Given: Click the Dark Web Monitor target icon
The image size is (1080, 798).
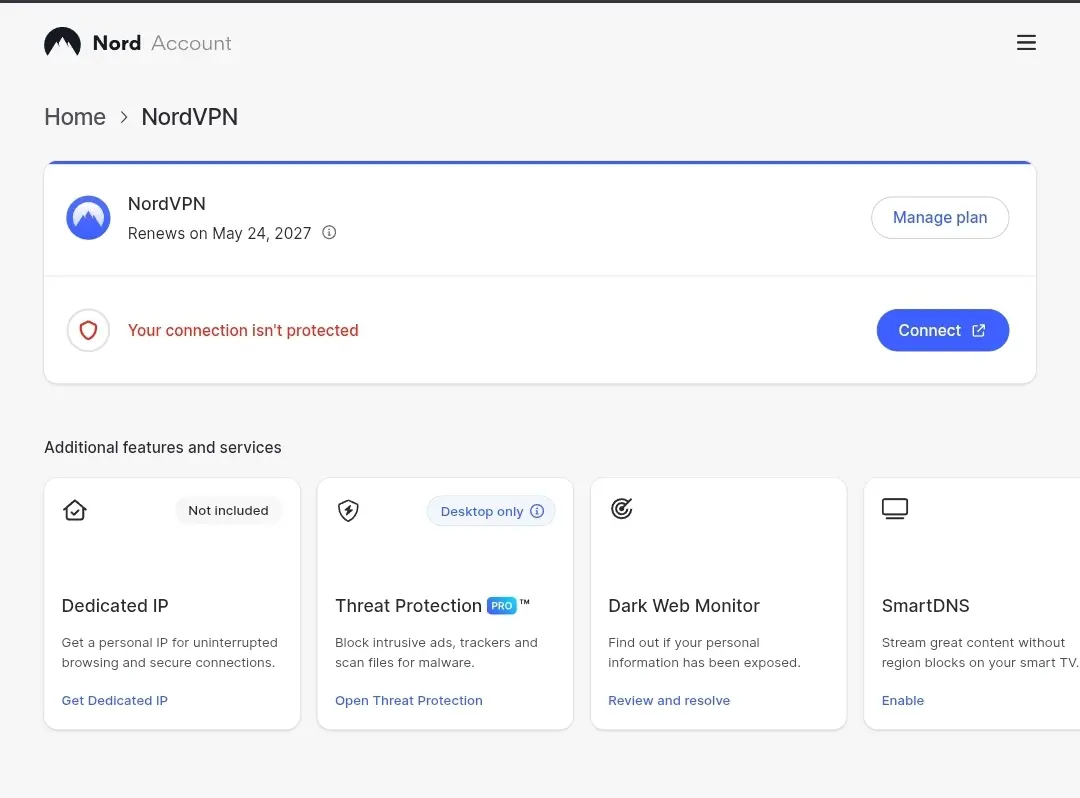Looking at the screenshot, I should coord(621,509).
